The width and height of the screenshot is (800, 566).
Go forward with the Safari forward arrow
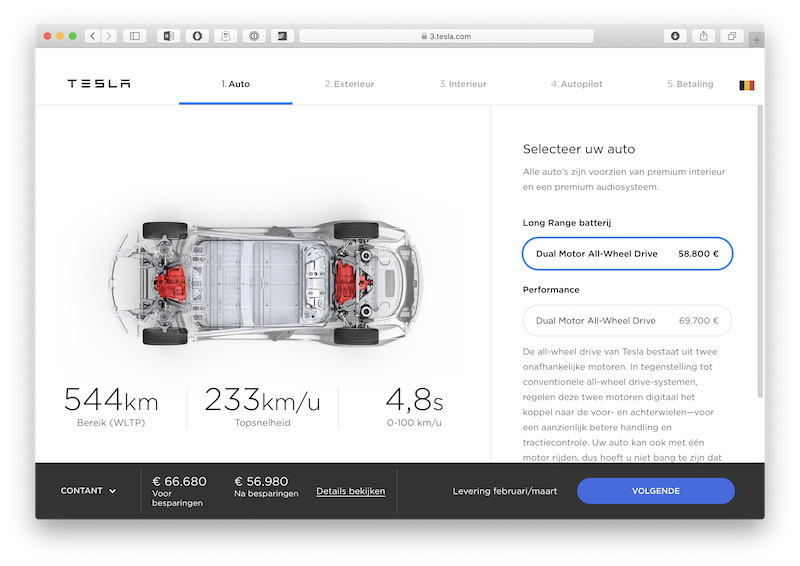tap(109, 36)
